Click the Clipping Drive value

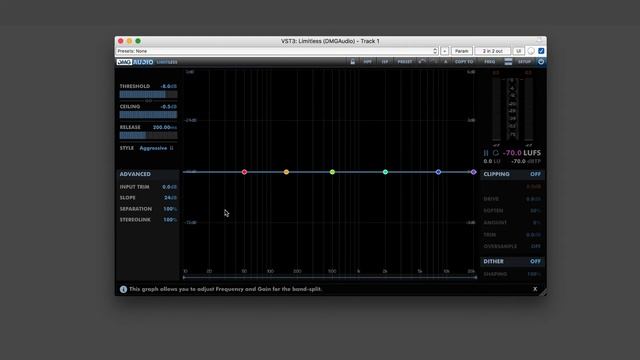[x=533, y=199]
